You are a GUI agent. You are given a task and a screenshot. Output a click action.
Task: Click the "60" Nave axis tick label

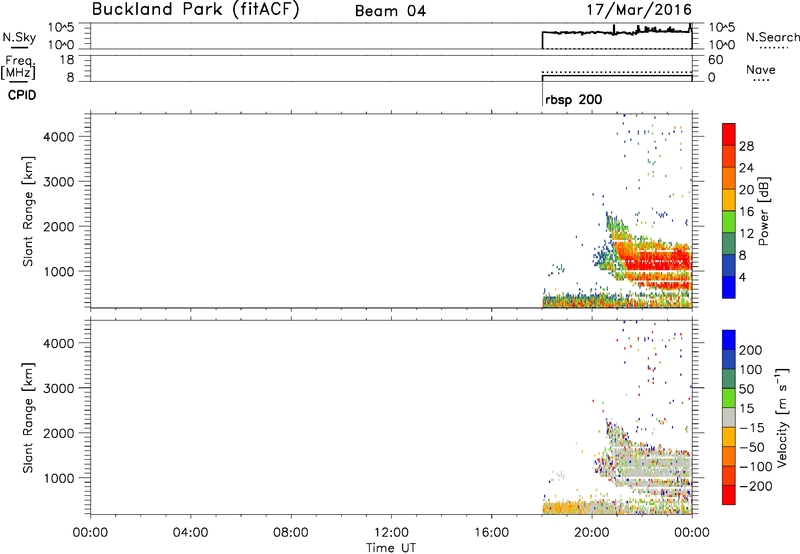click(715, 60)
